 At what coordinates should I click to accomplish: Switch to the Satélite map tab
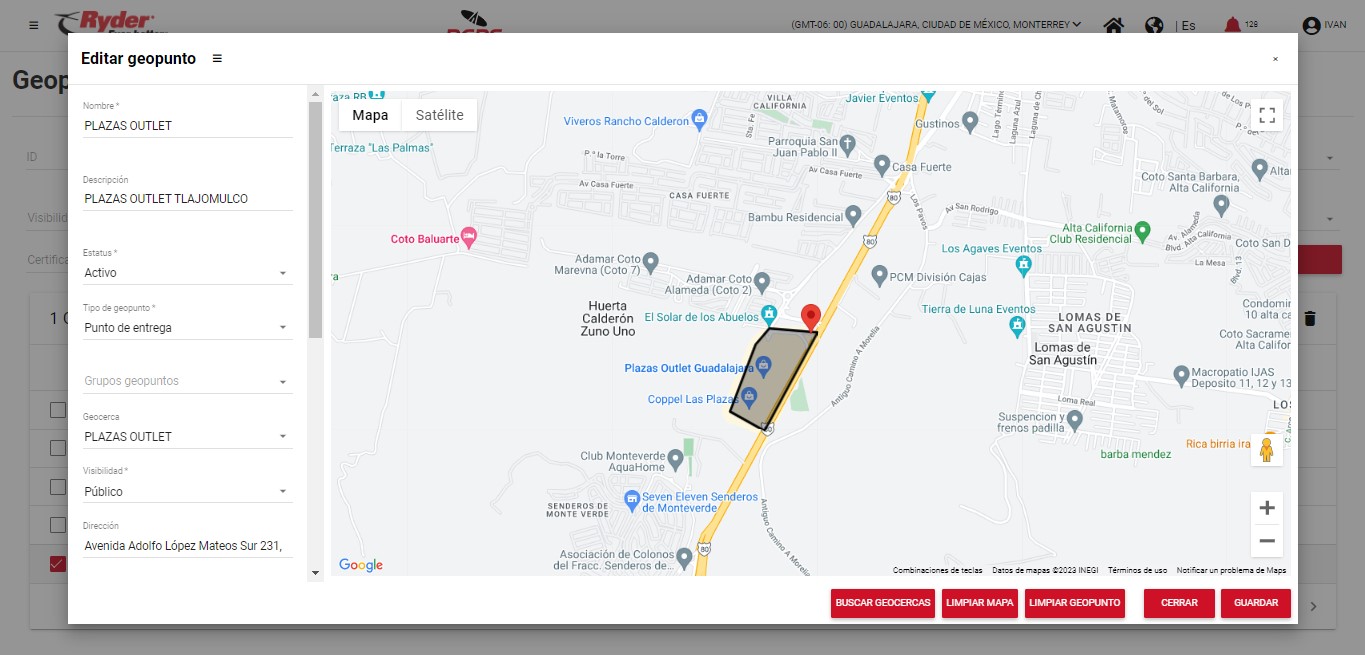pyautogui.click(x=439, y=115)
